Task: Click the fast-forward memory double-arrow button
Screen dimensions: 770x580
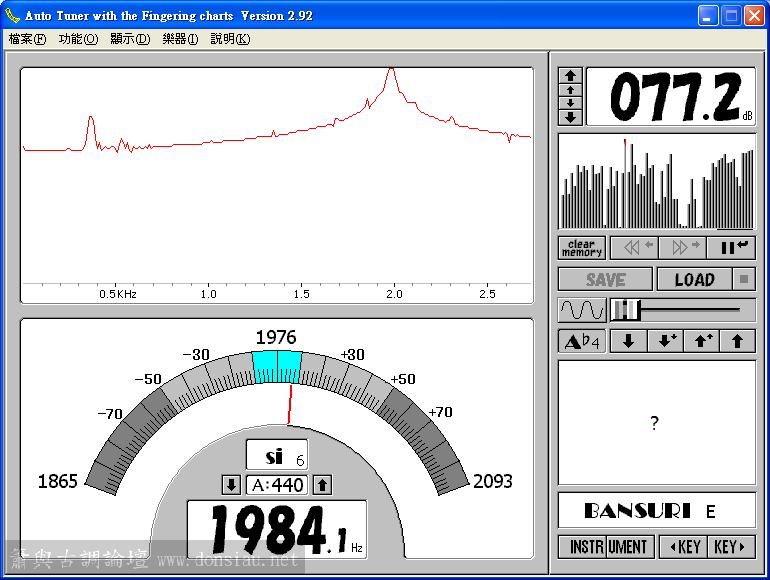Action: 682,248
